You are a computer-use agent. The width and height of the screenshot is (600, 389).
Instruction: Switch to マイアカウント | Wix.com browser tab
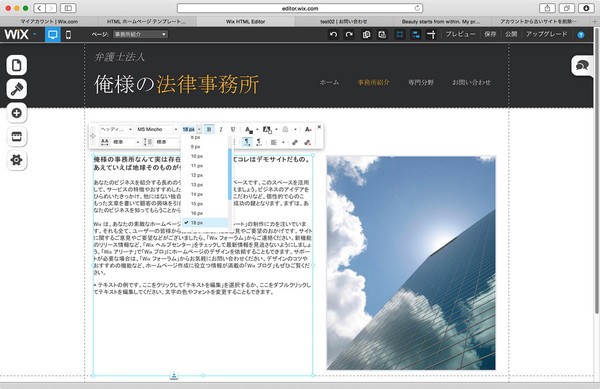pyautogui.click(x=49, y=21)
